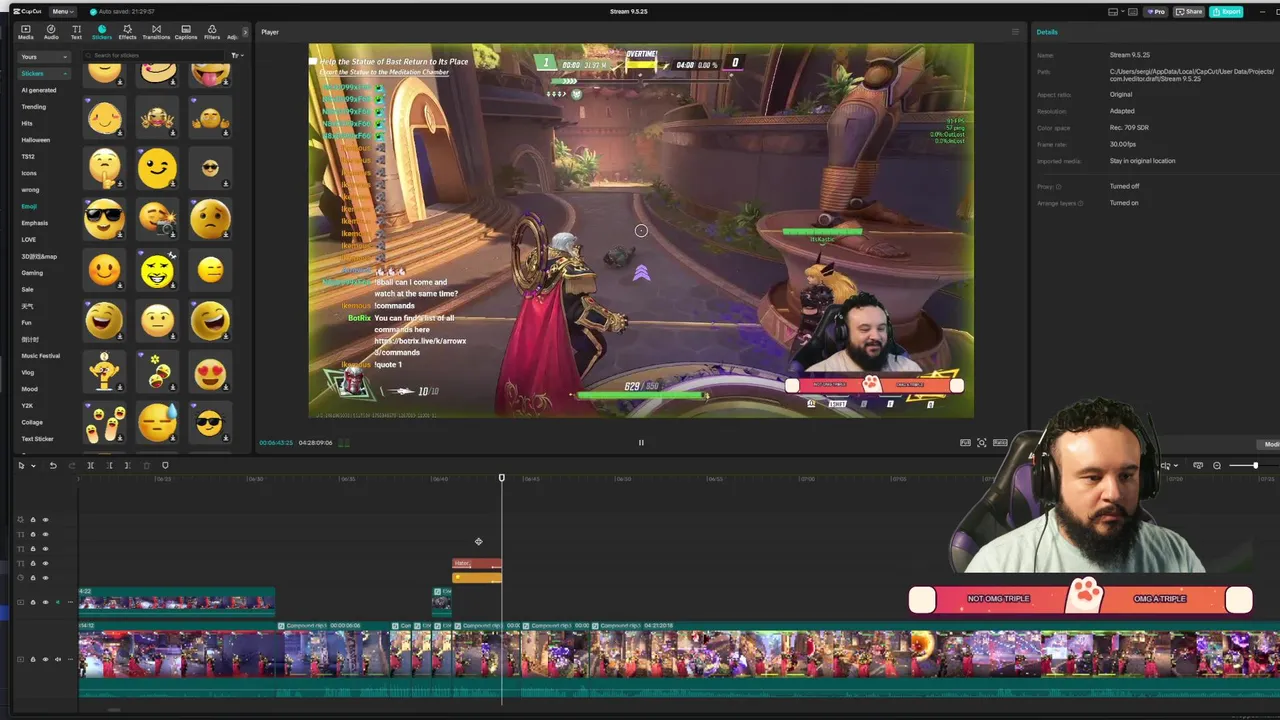Viewport: 1280px width, 720px height.
Task: Delete the selected timeline clip
Action: [147, 466]
